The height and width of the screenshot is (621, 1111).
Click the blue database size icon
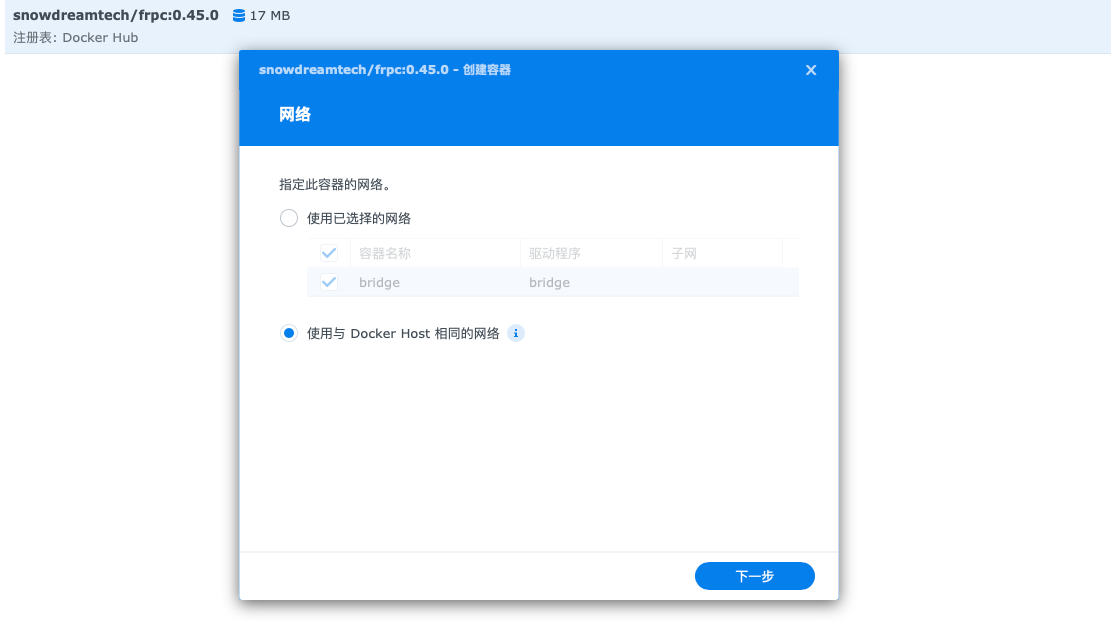coord(238,16)
